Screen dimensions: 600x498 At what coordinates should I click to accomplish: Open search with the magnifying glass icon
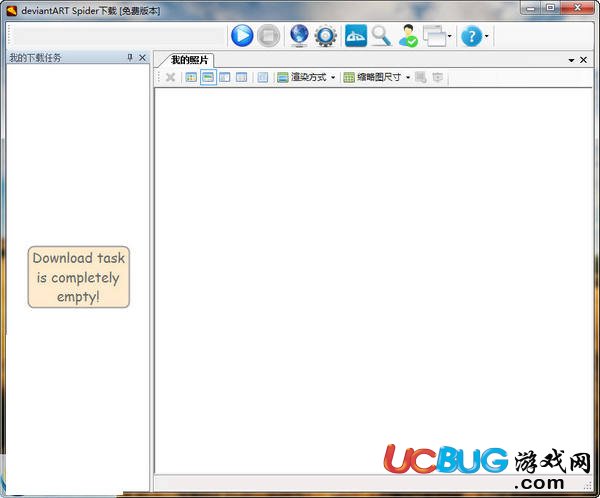[x=382, y=36]
